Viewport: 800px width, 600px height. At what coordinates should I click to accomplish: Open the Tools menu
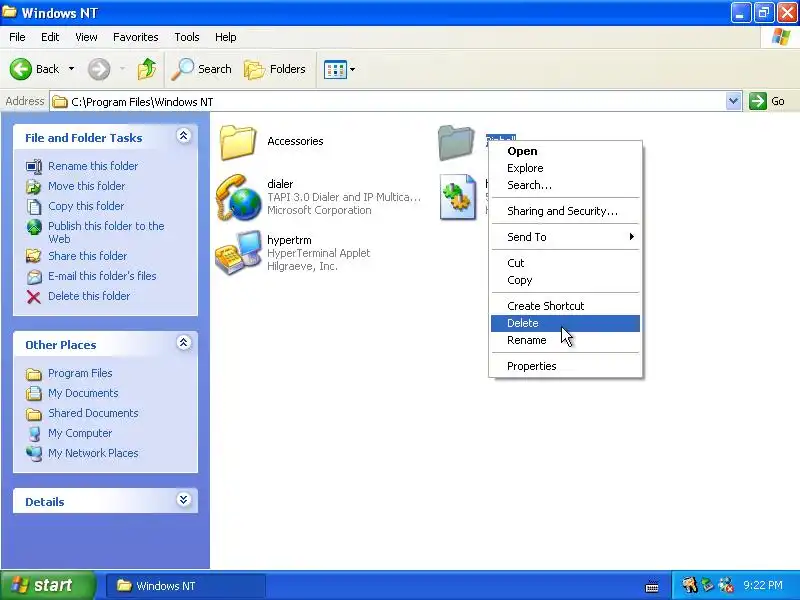[187, 37]
